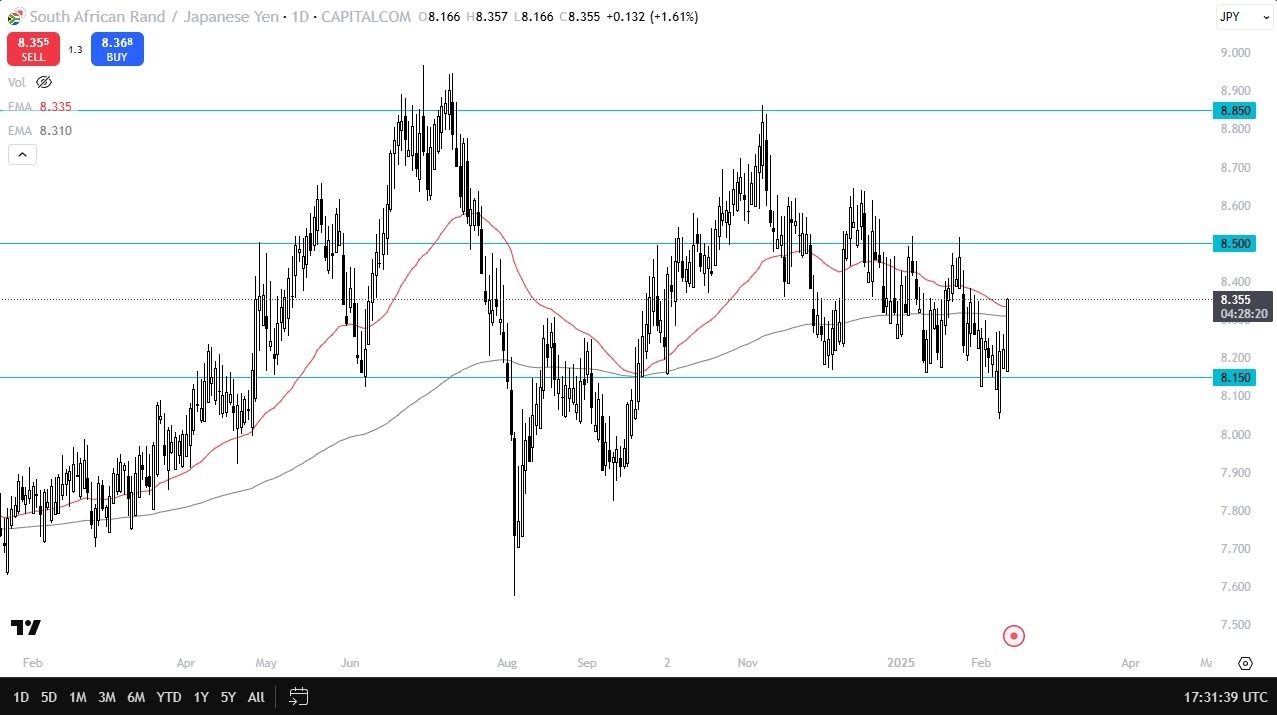Open the go-to-date calendar icon
The width and height of the screenshot is (1277, 715).
point(298,697)
